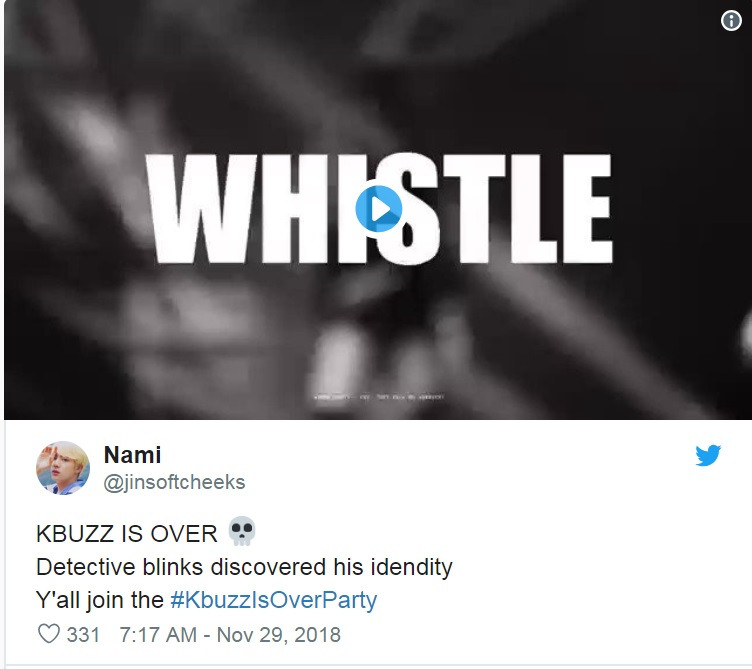Click the info icon on the video
The height and width of the screenshot is (669, 752).
(731, 21)
